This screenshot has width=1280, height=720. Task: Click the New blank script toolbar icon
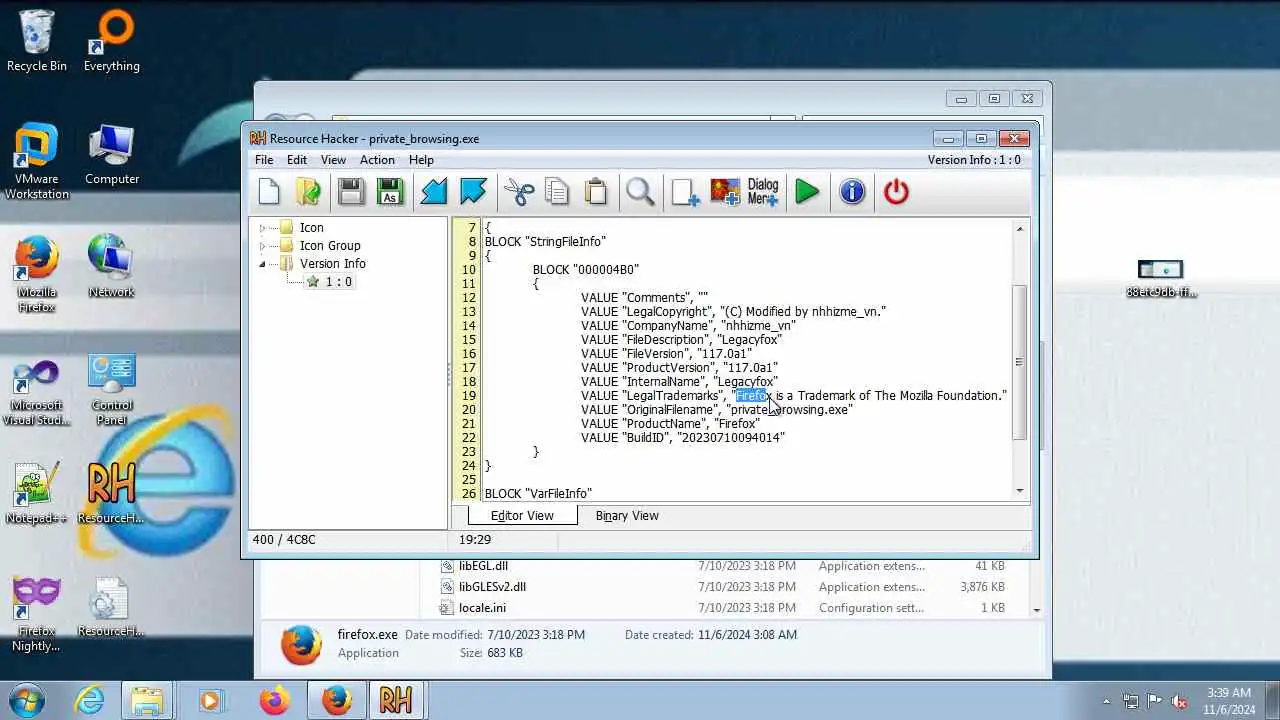tap(269, 191)
